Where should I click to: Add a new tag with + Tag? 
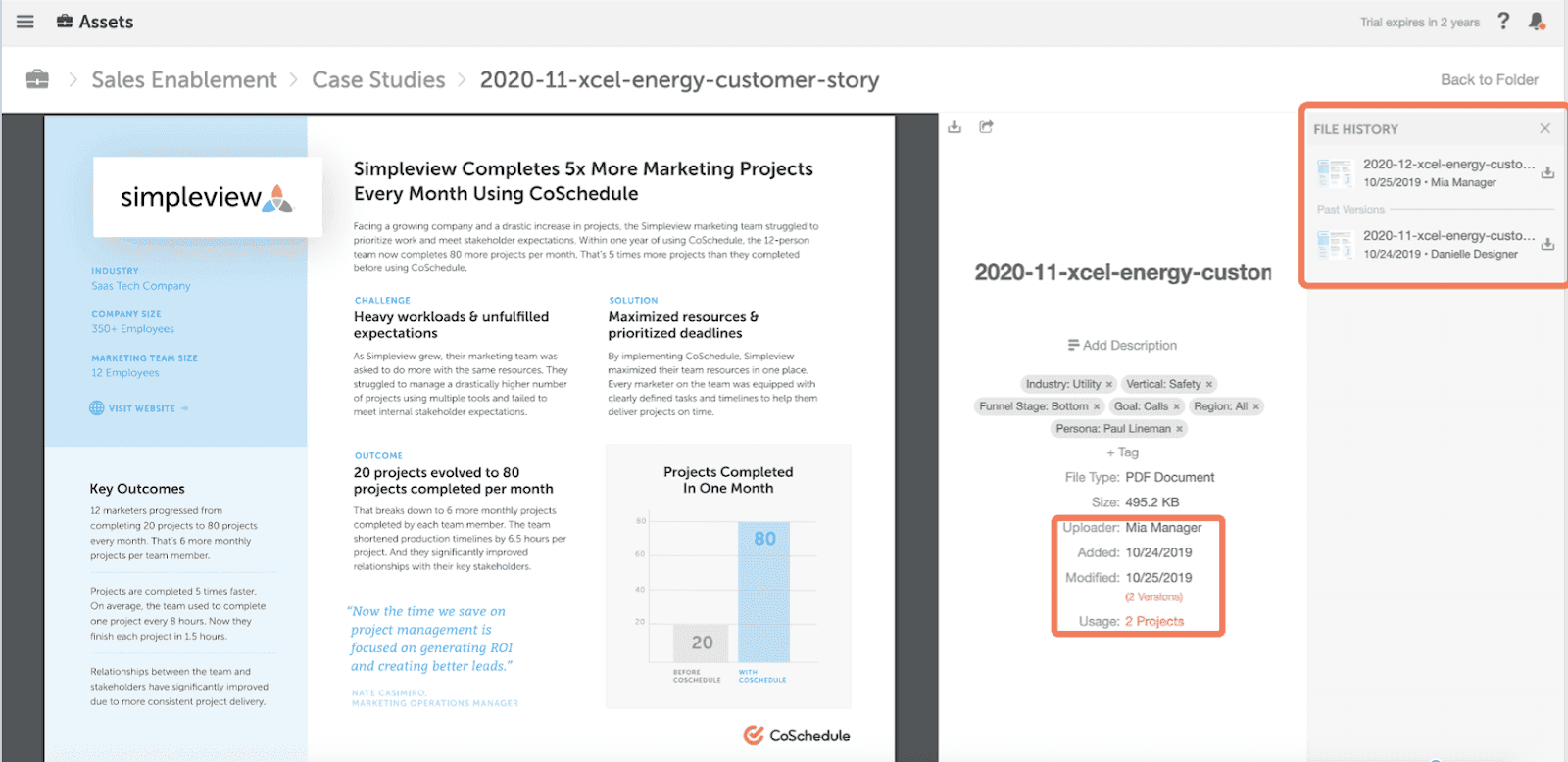[x=1122, y=452]
